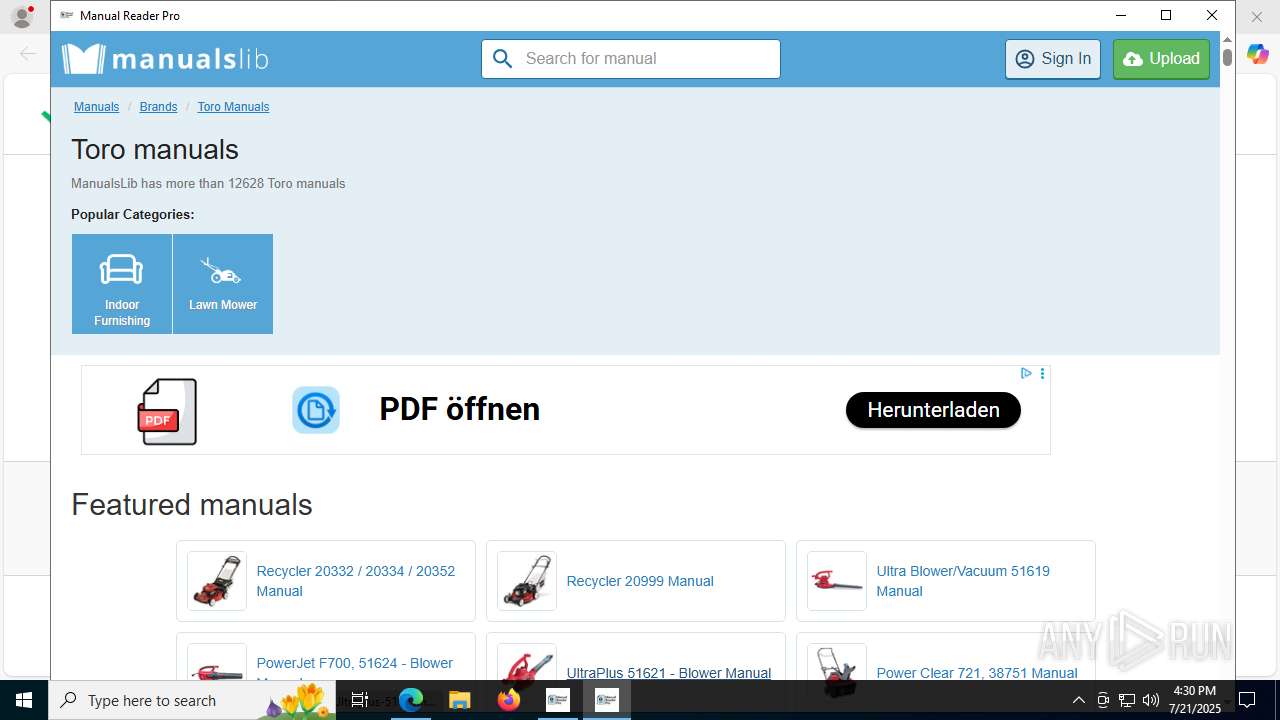This screenshot has height=720, width=1280.
Task: Focus the Search for manual field
Action: pyautogui.click(x=631, y=59)
